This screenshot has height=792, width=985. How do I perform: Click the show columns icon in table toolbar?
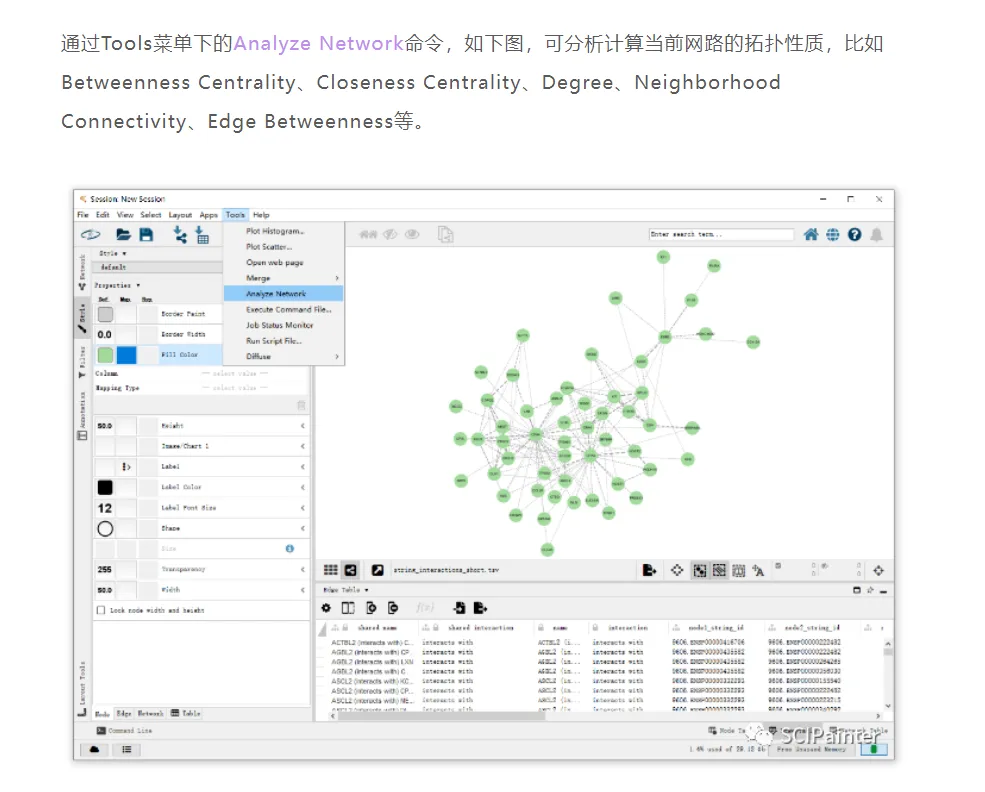coord(348,608)
